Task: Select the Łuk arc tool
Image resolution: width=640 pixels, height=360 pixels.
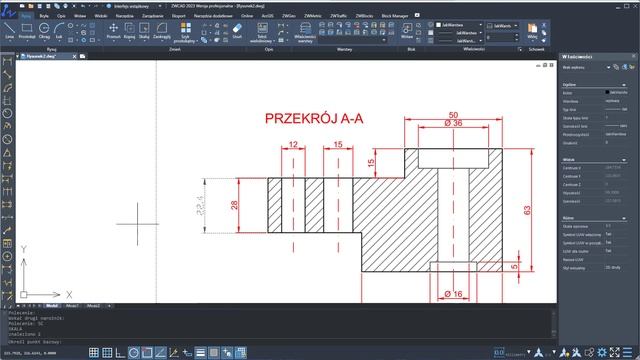Action: point(59,31)
